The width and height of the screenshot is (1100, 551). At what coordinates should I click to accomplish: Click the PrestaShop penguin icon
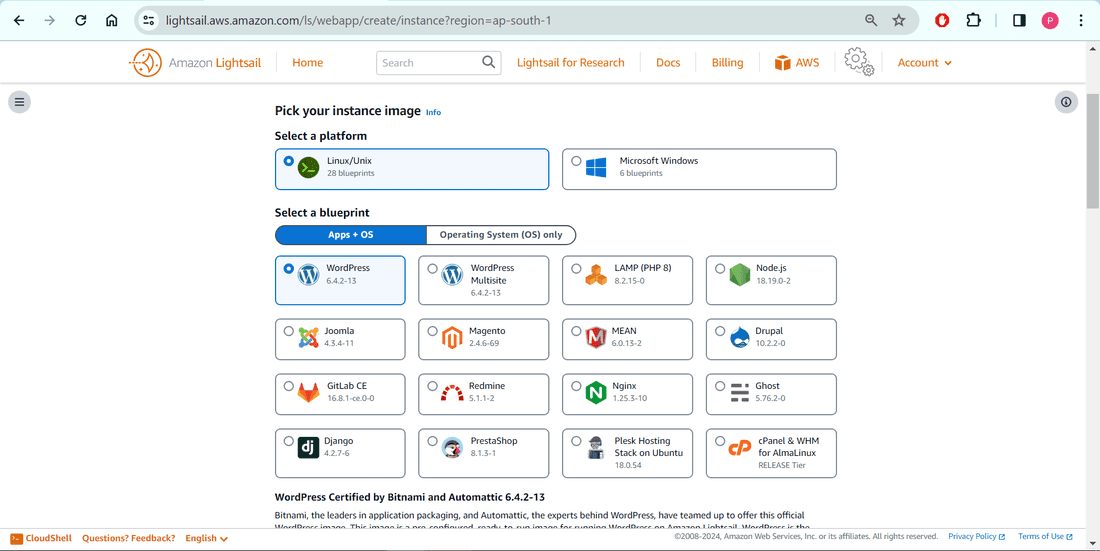[x=452, y=447]
